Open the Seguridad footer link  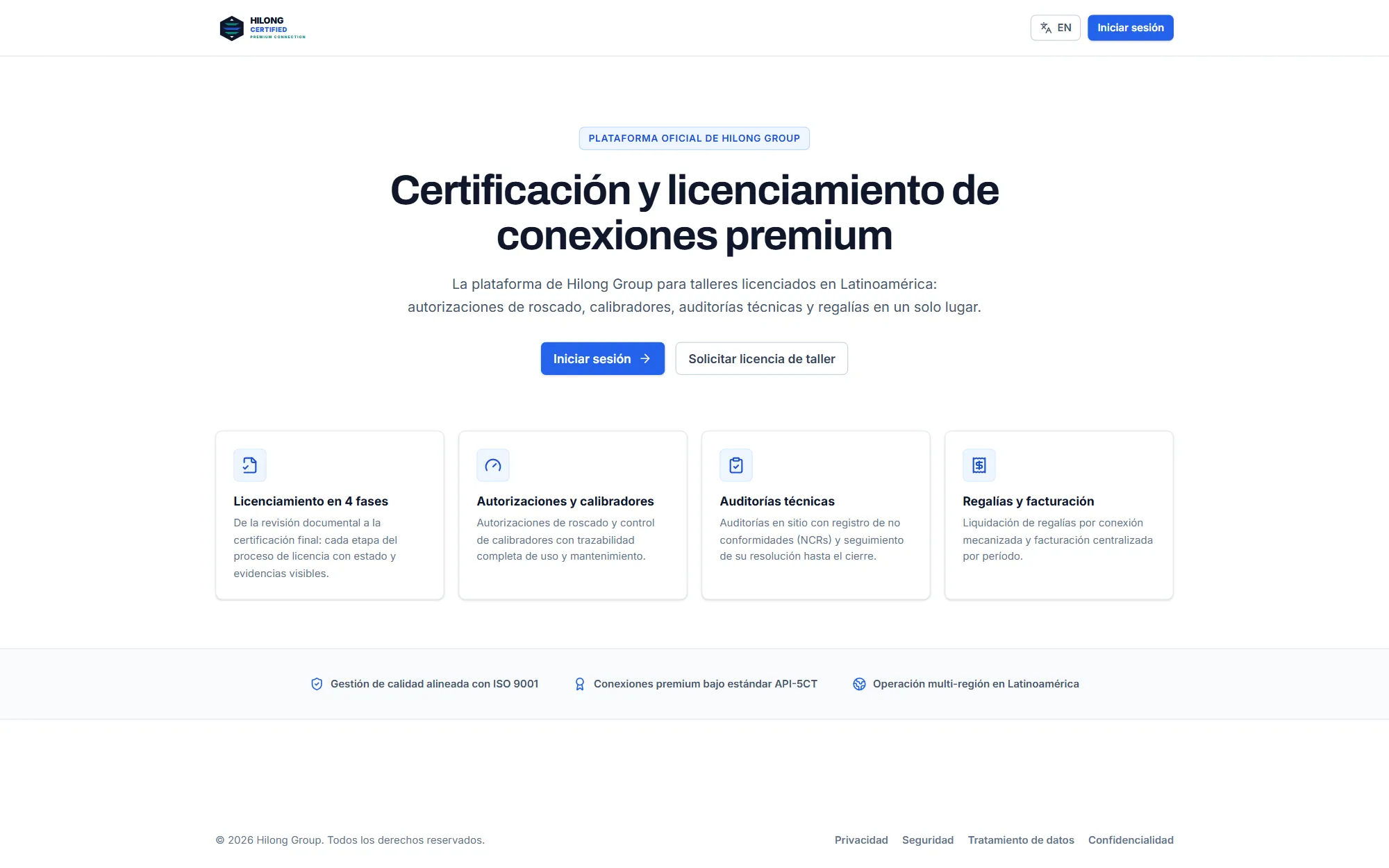pos(928,840)
